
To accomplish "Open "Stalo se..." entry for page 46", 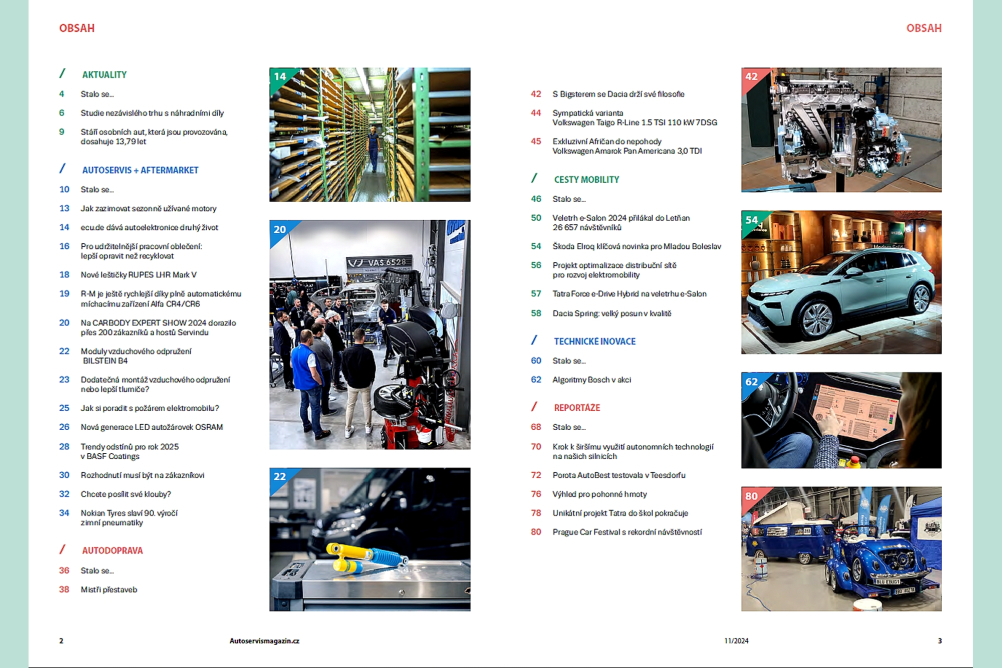I will click(569, 199).
